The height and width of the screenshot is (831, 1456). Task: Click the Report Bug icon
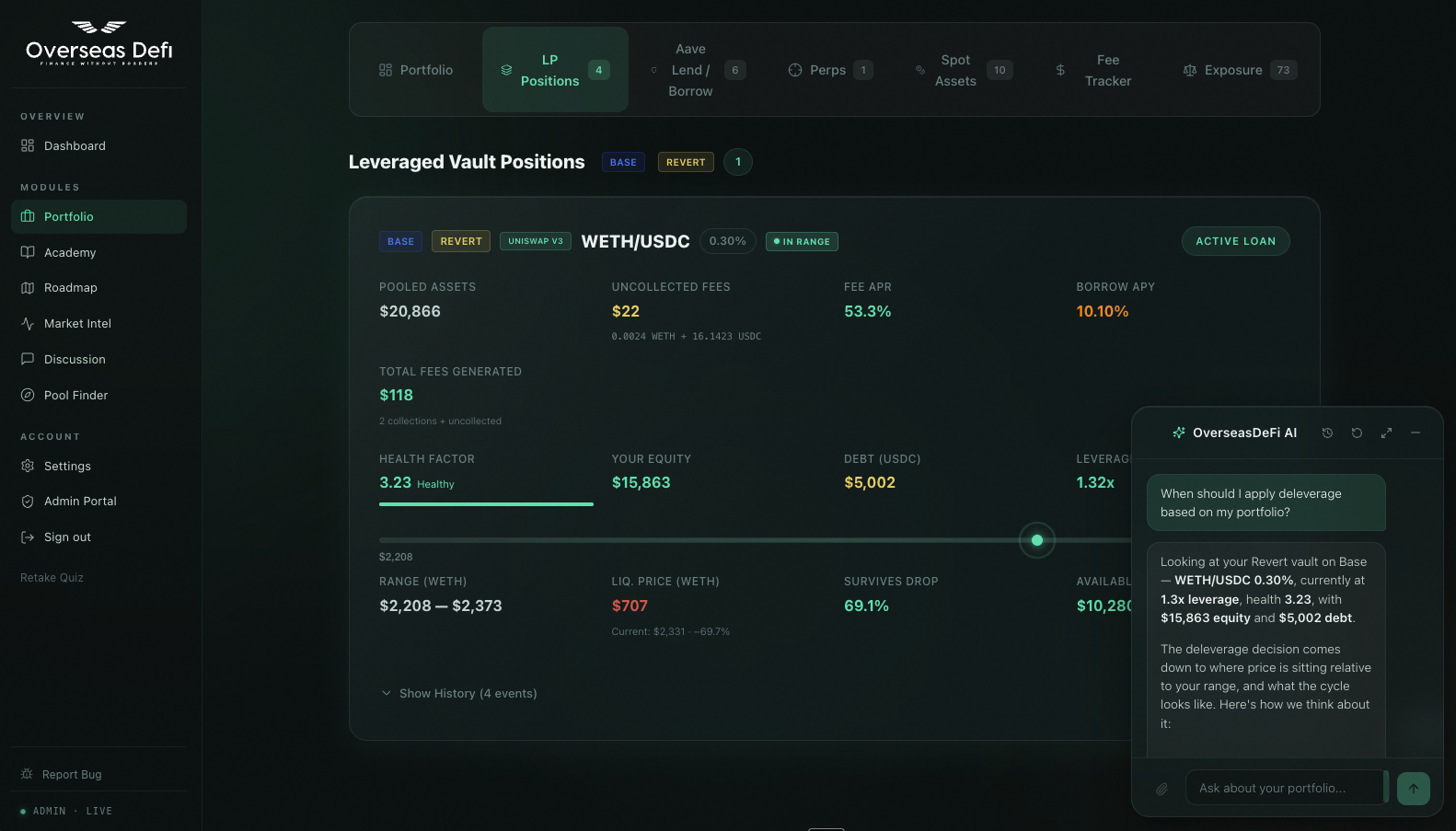27,774
